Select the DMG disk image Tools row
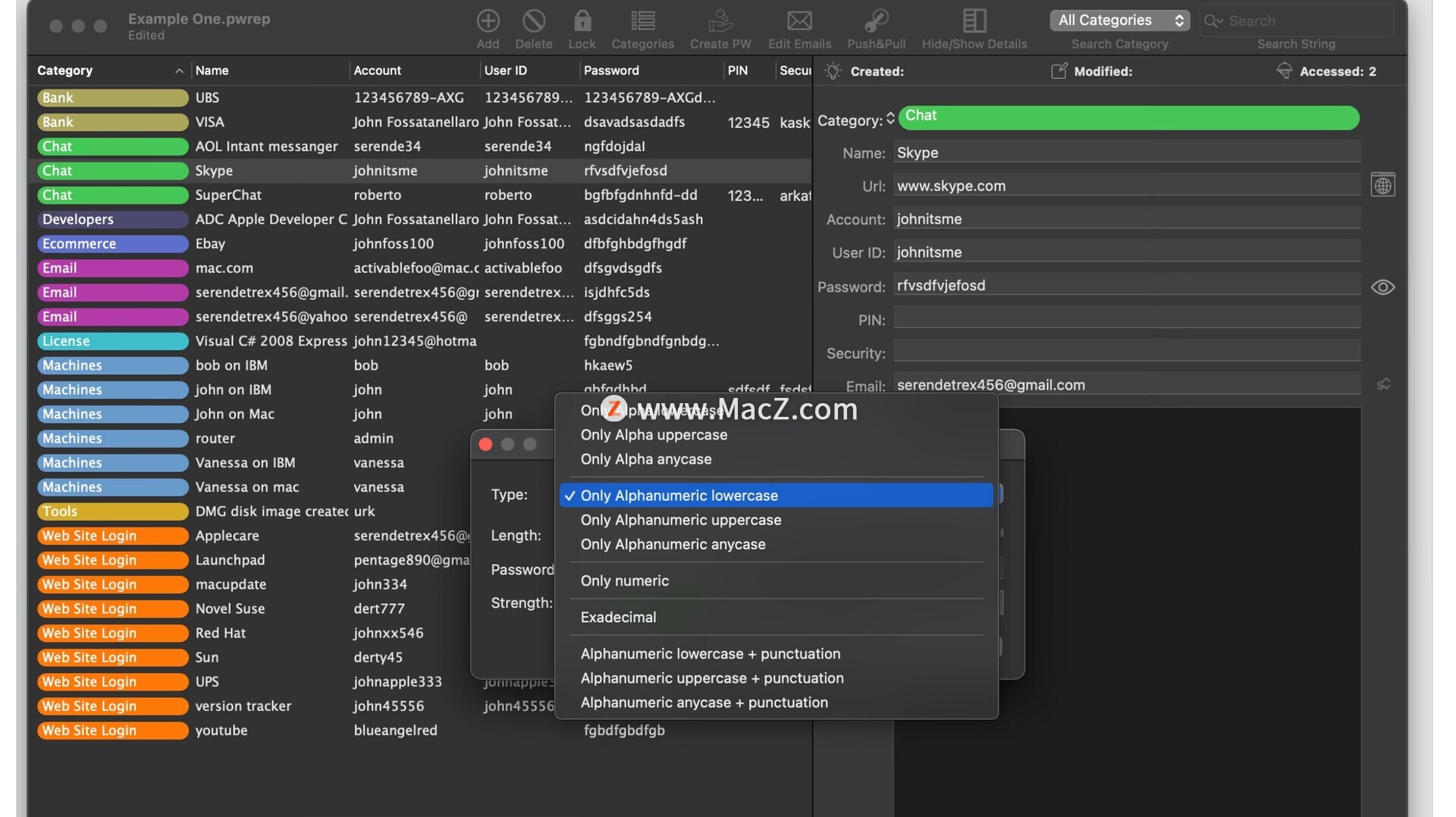1456x817 pixels. pos(250,511)
